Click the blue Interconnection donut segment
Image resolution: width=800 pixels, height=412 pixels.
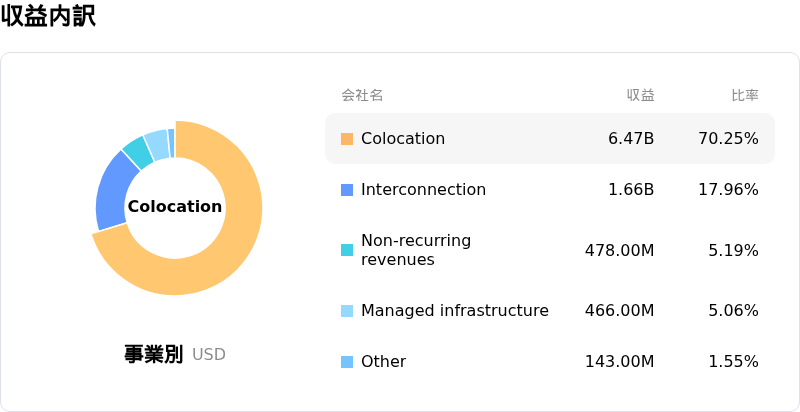pos(113,191)
